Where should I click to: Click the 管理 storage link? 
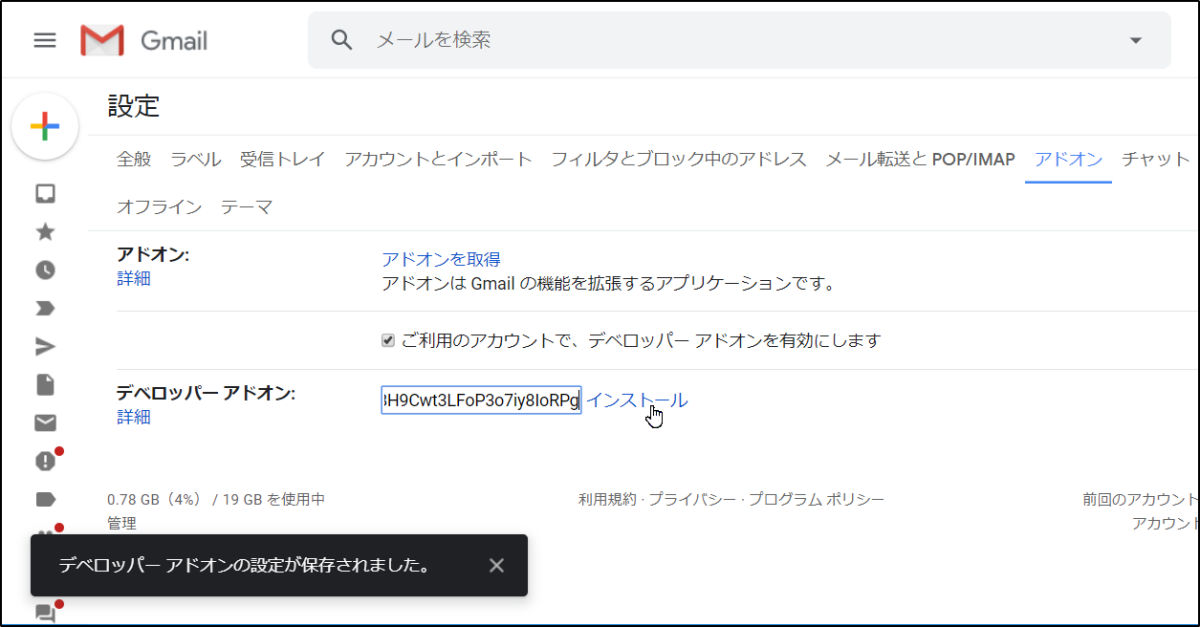pos(122,523)
